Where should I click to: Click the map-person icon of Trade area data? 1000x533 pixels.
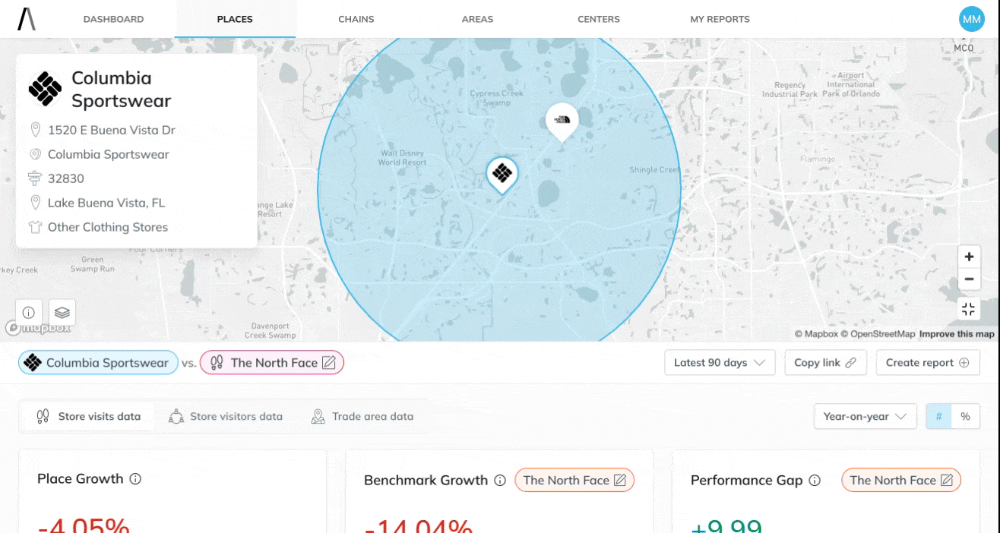(x=318, y=416)
